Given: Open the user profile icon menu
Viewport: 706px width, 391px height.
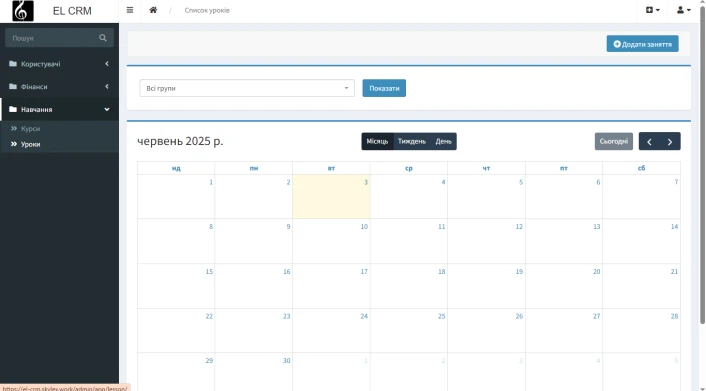Looking at the screenshot, I should point(683,10).
